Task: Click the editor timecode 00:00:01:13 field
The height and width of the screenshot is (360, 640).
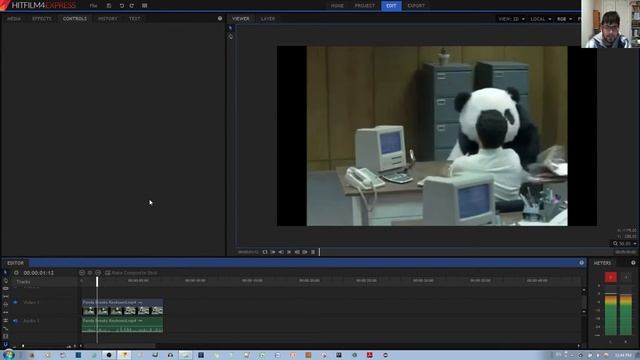Action: [39, 273]
